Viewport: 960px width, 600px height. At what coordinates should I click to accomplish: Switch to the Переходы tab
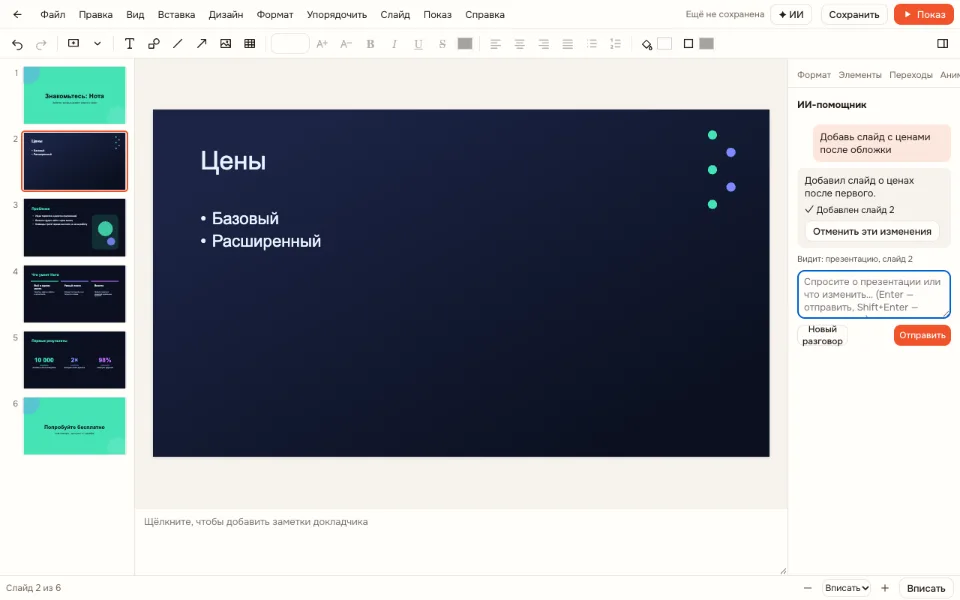click(911, 75)
